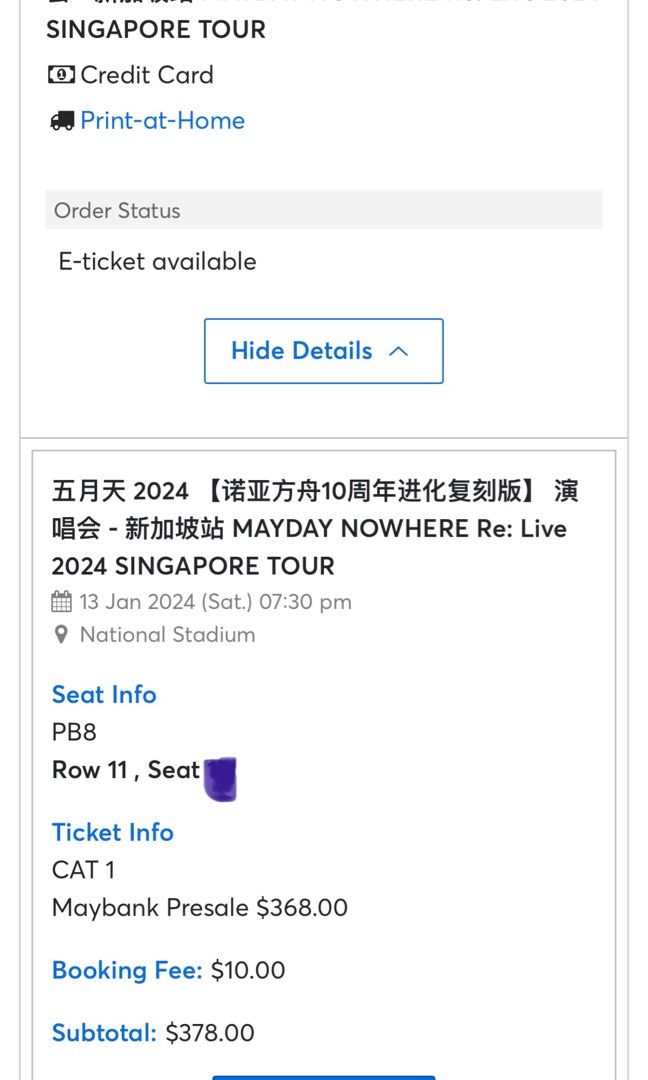Collapse the order details section
The image size is (648, 1080).
pyautogui.click(x=323, y=351)
